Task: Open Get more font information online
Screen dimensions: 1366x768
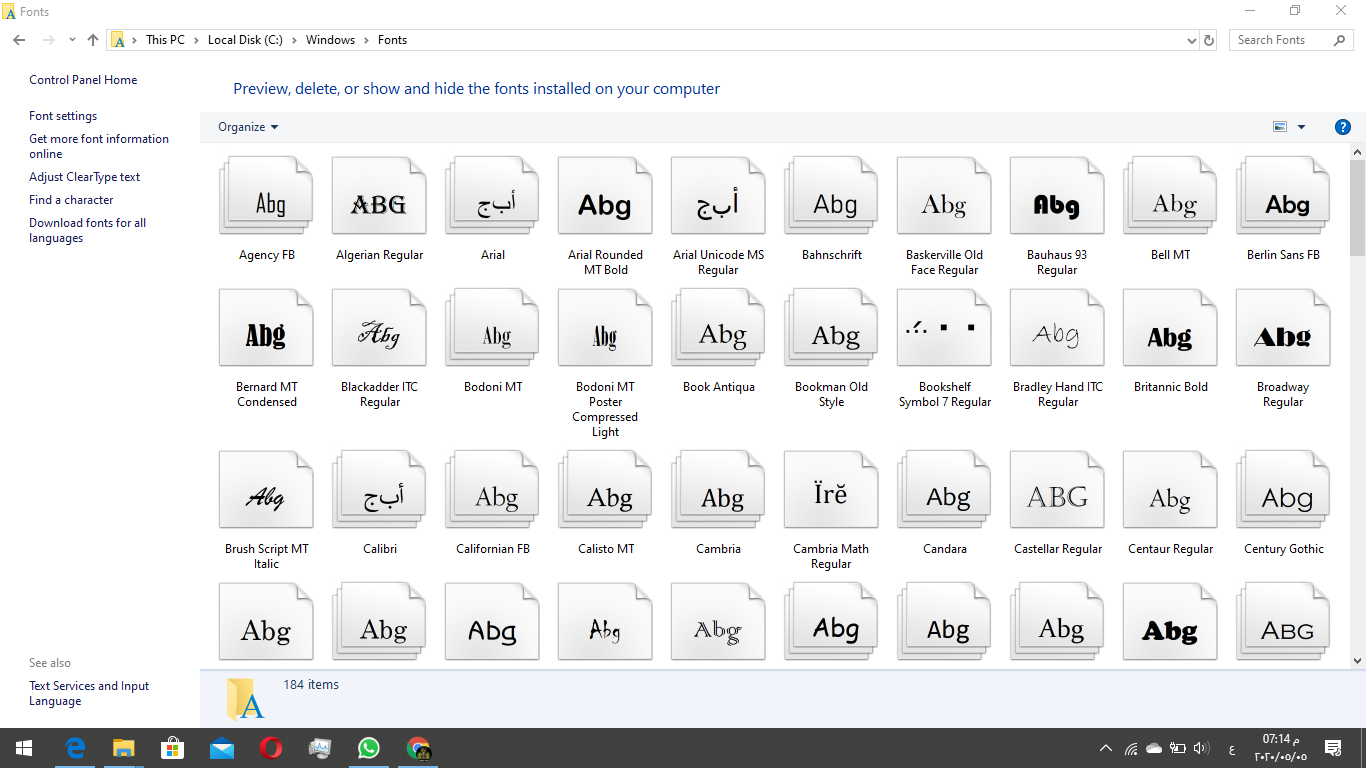Action: pos(99,146)
